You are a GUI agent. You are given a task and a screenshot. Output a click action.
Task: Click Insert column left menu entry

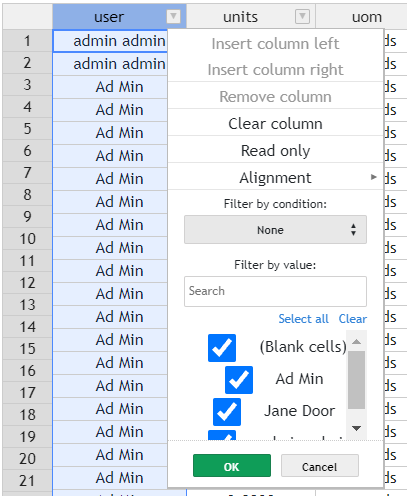[275, 44]
